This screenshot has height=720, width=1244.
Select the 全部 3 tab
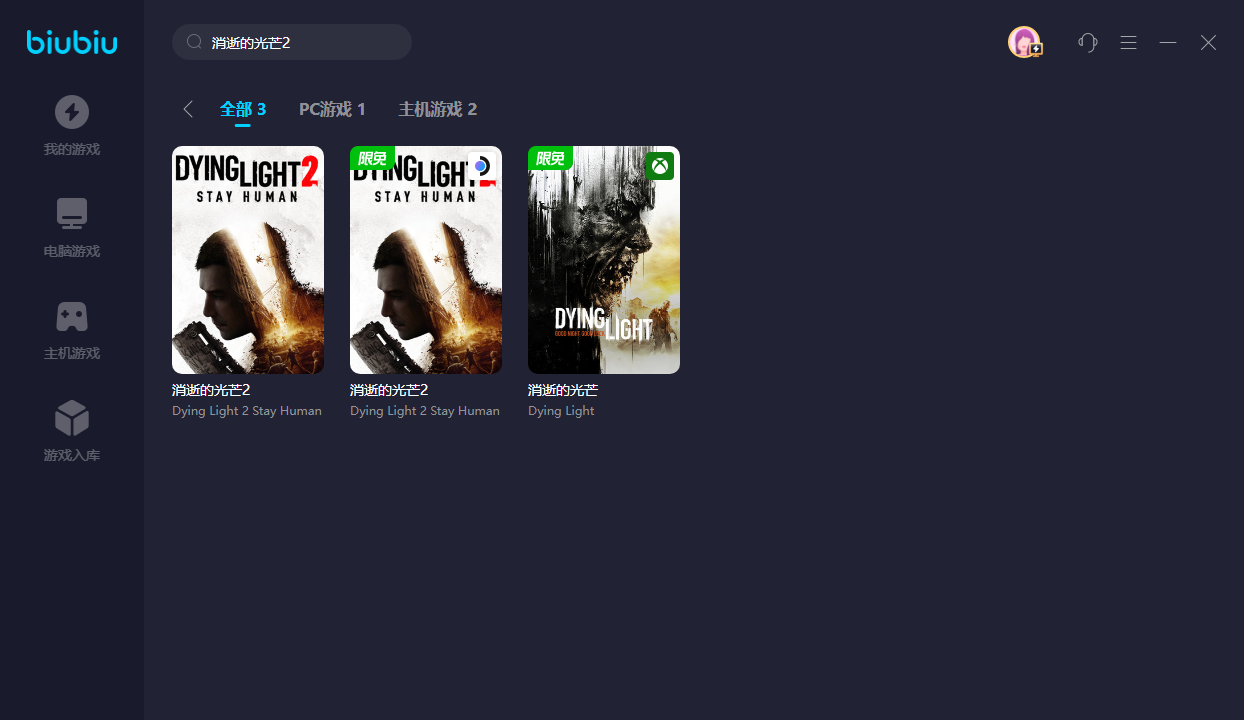click(243, 109)
